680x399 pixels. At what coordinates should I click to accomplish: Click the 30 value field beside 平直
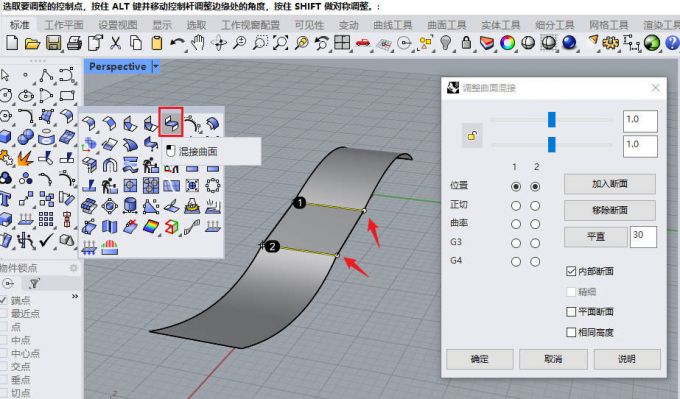coord(643,237)
